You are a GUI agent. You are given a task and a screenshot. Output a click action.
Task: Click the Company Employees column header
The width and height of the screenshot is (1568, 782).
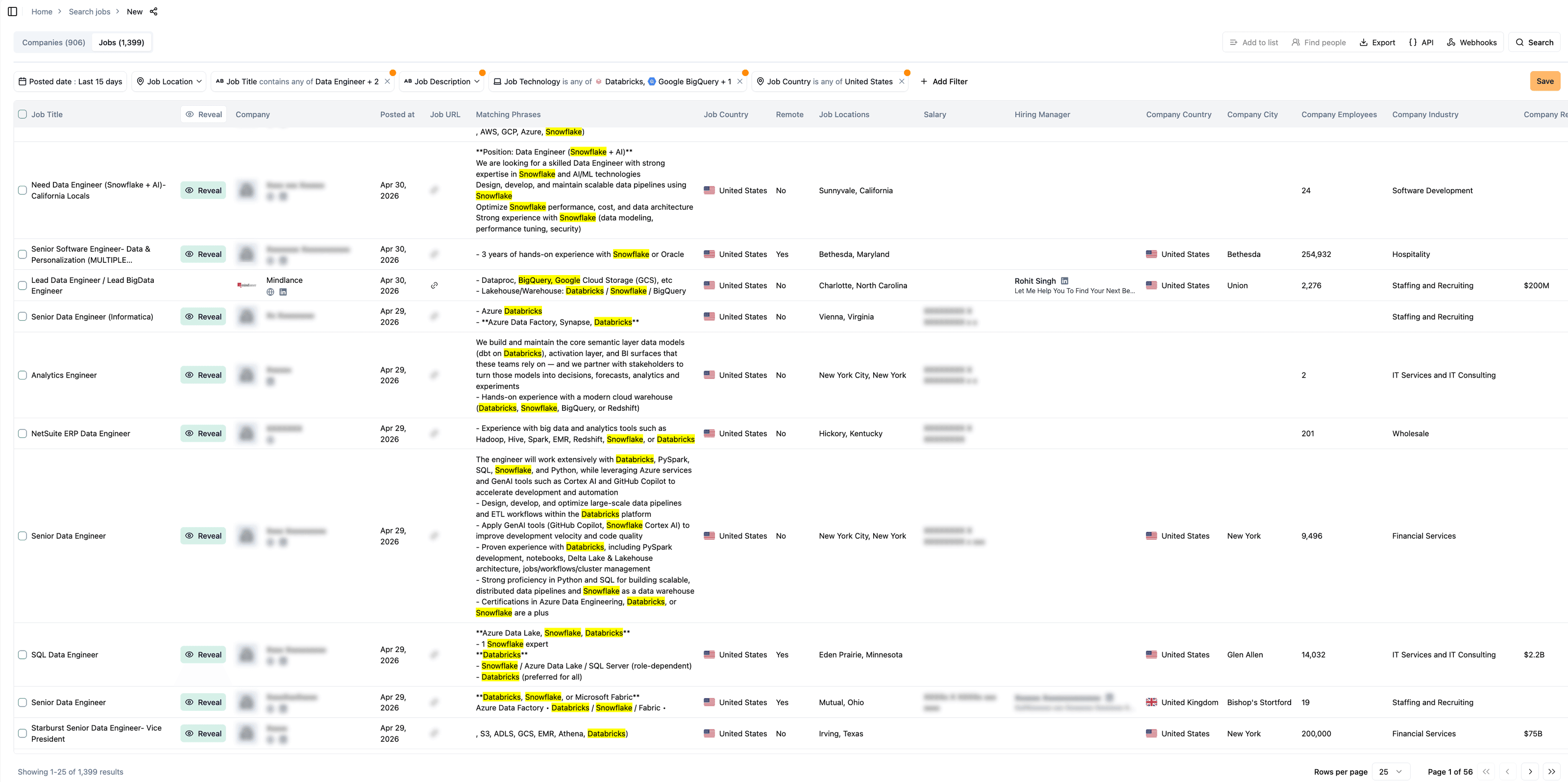(1339, 115)
